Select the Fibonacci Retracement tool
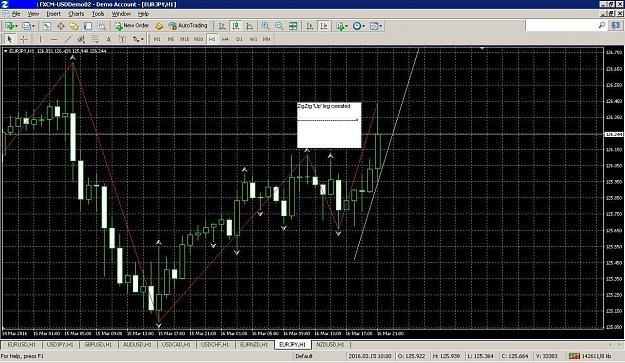This screenshot has width=625, height=363. [95, 39]
